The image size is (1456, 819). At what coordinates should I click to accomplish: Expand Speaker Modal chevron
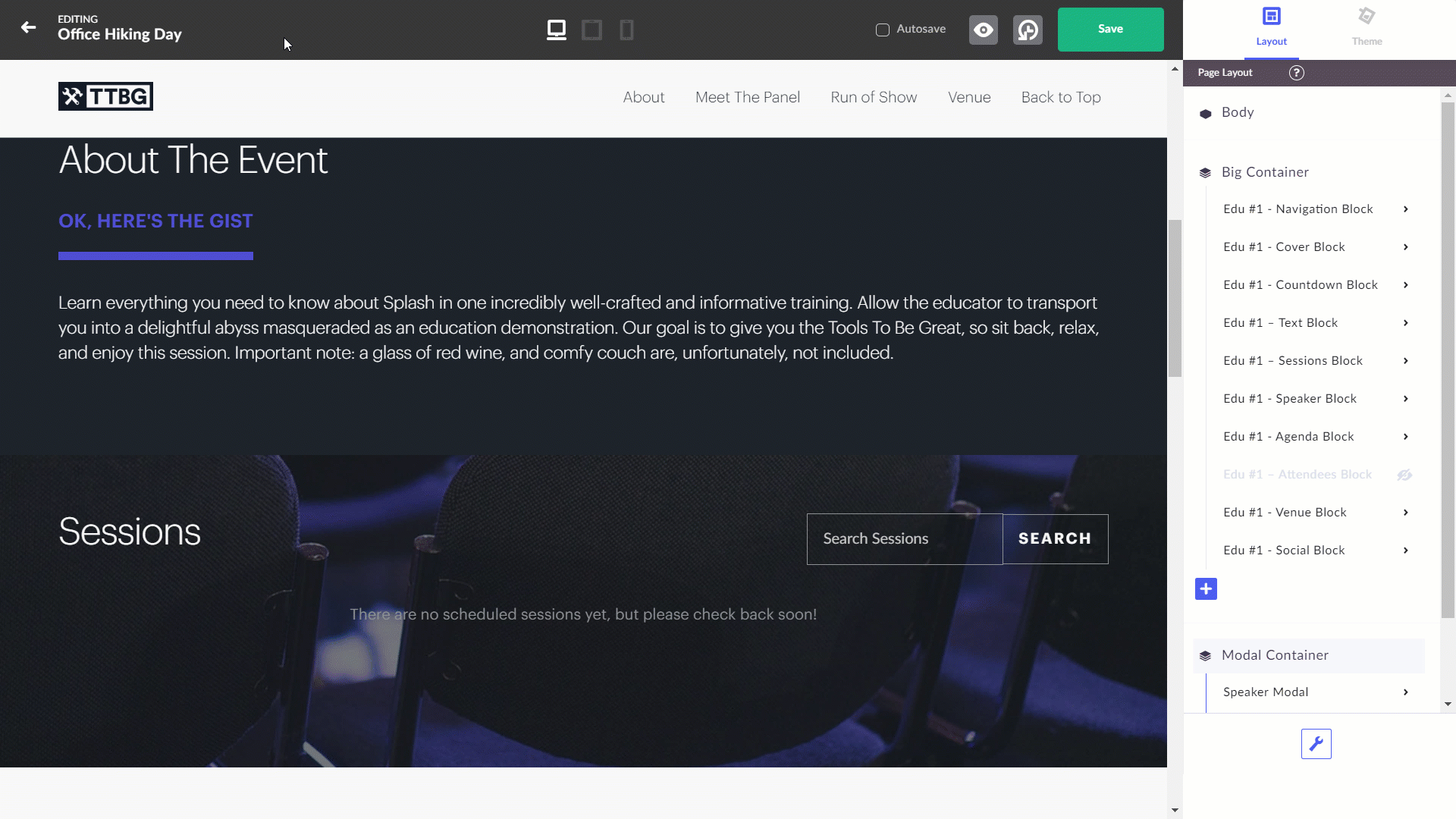tap(1405, 692)
